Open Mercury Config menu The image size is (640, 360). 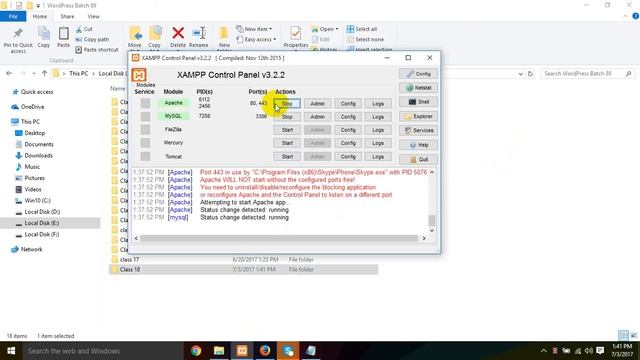348,143
